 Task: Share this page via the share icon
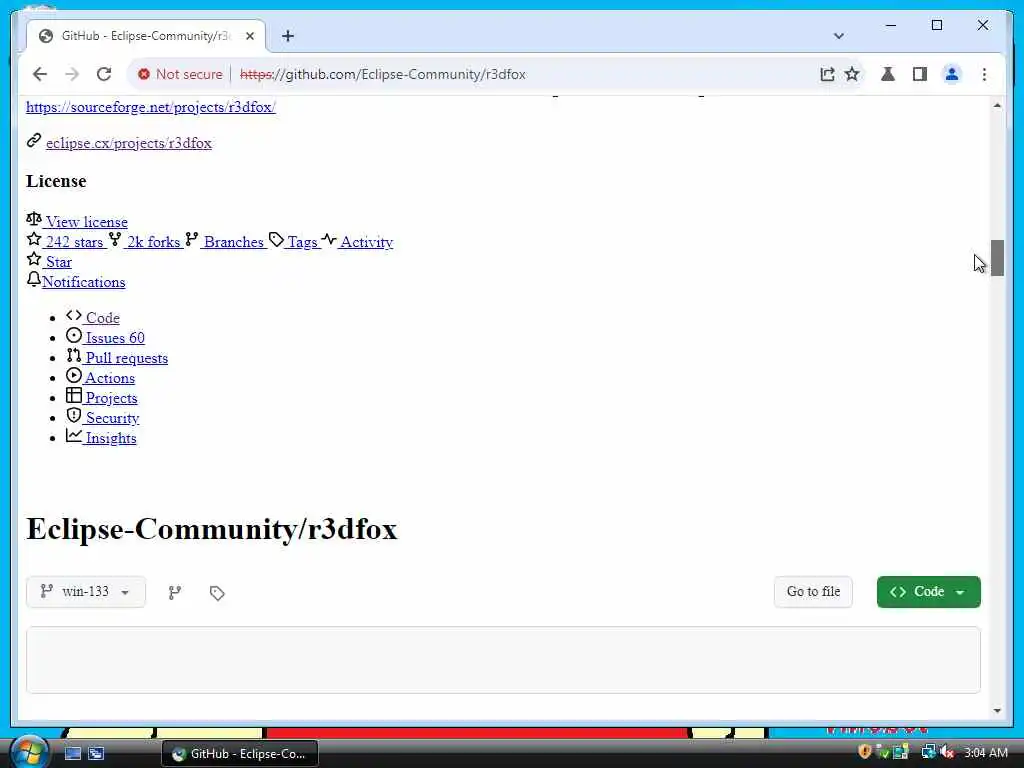point(827,74)
